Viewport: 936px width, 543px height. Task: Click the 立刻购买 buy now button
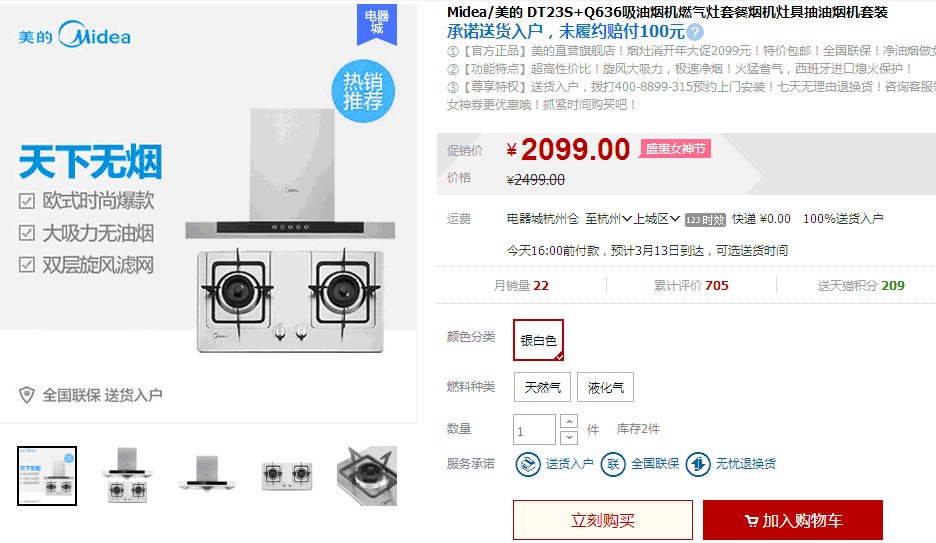(x=603, y=520)
